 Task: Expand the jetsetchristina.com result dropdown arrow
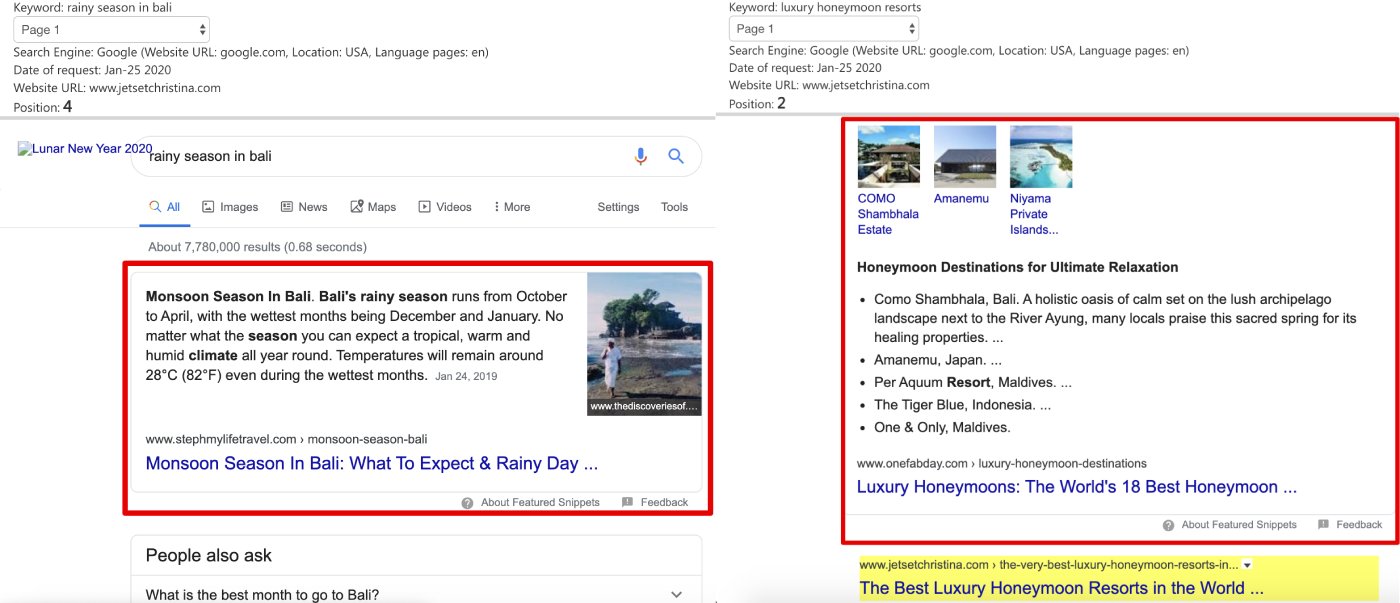coord(1245,564)
